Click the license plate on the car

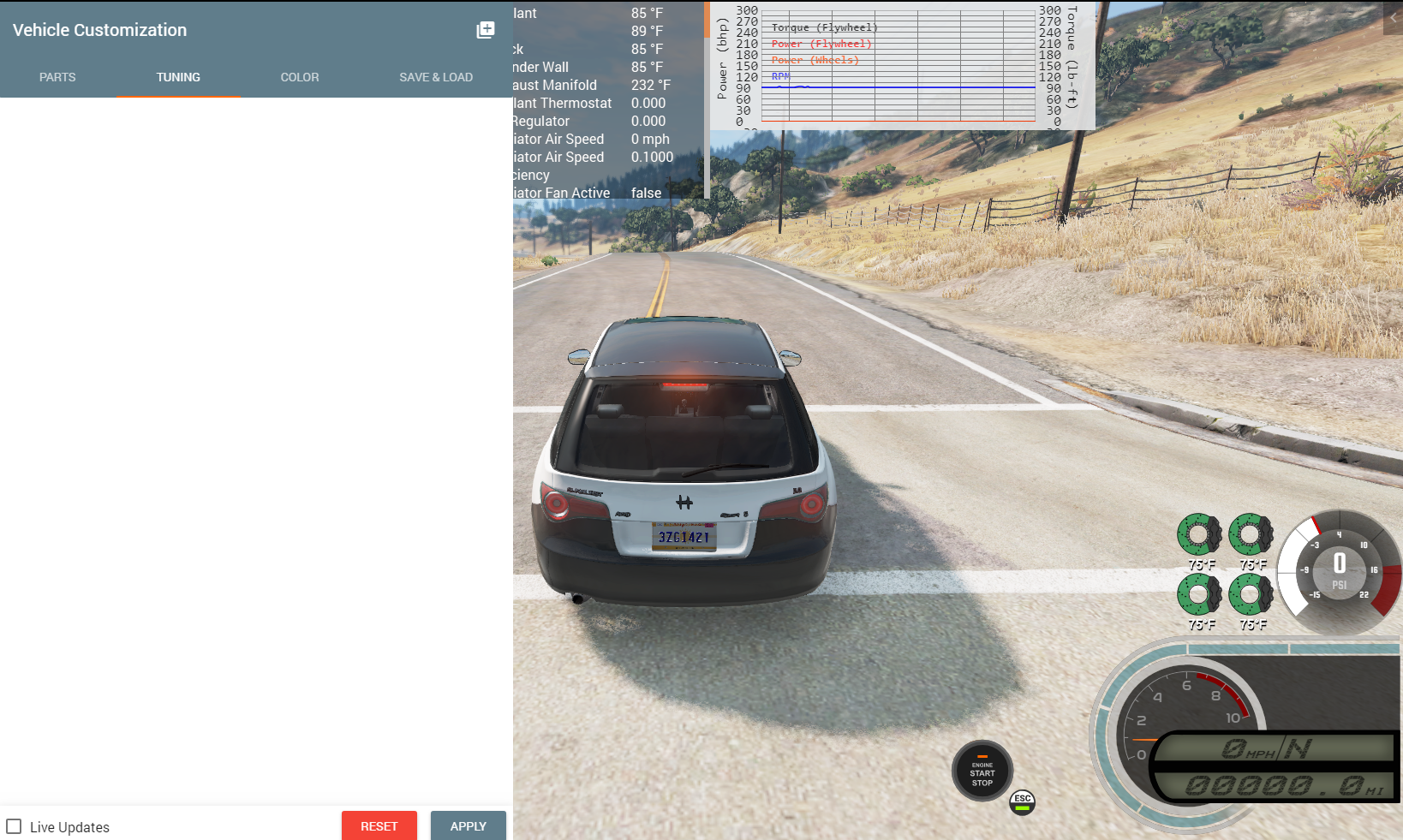(x=684, y=537)
